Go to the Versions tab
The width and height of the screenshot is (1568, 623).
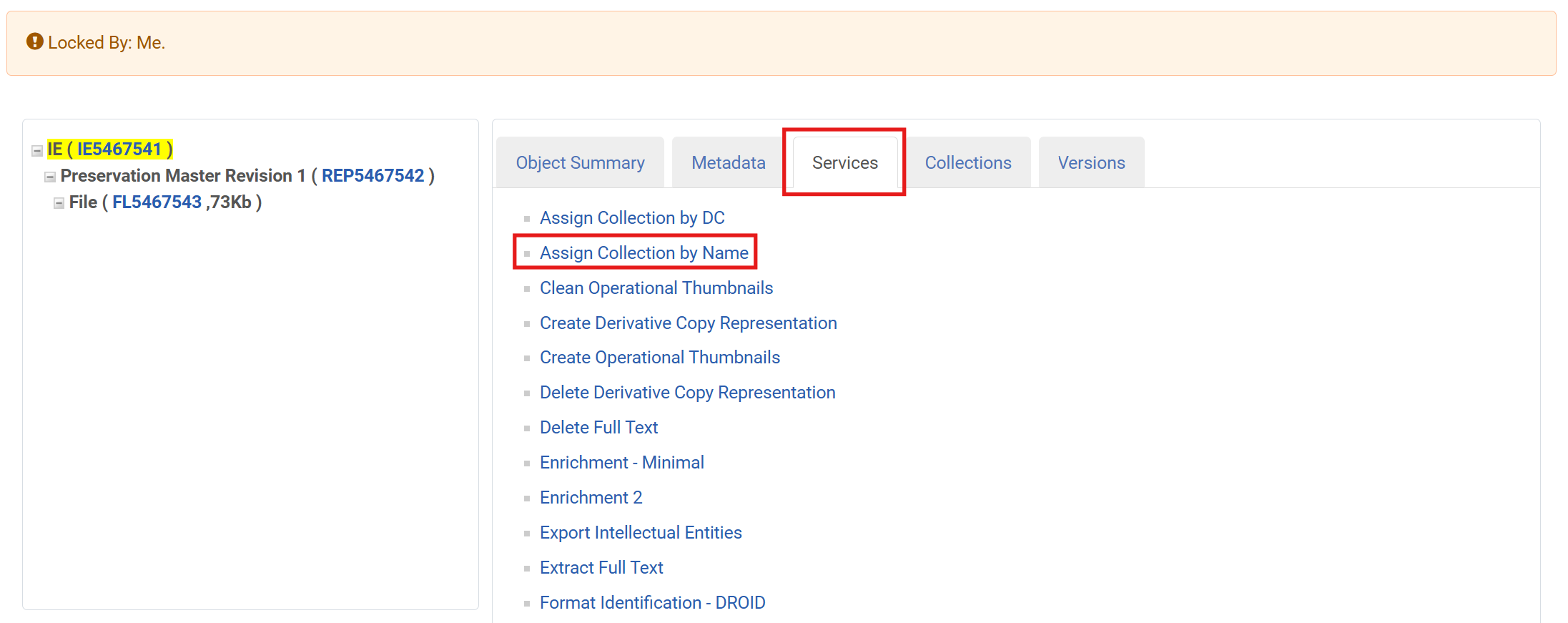1091,163
